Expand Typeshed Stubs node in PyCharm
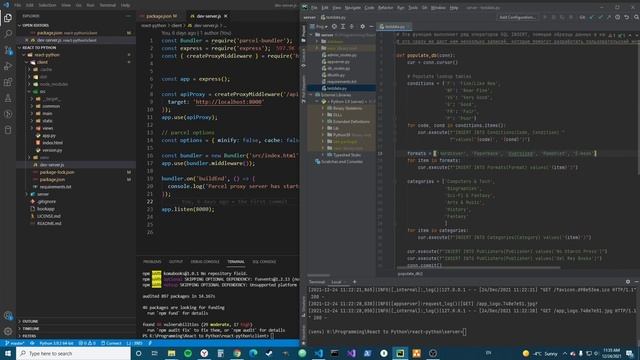640x360 pixels. pos(323,155)
